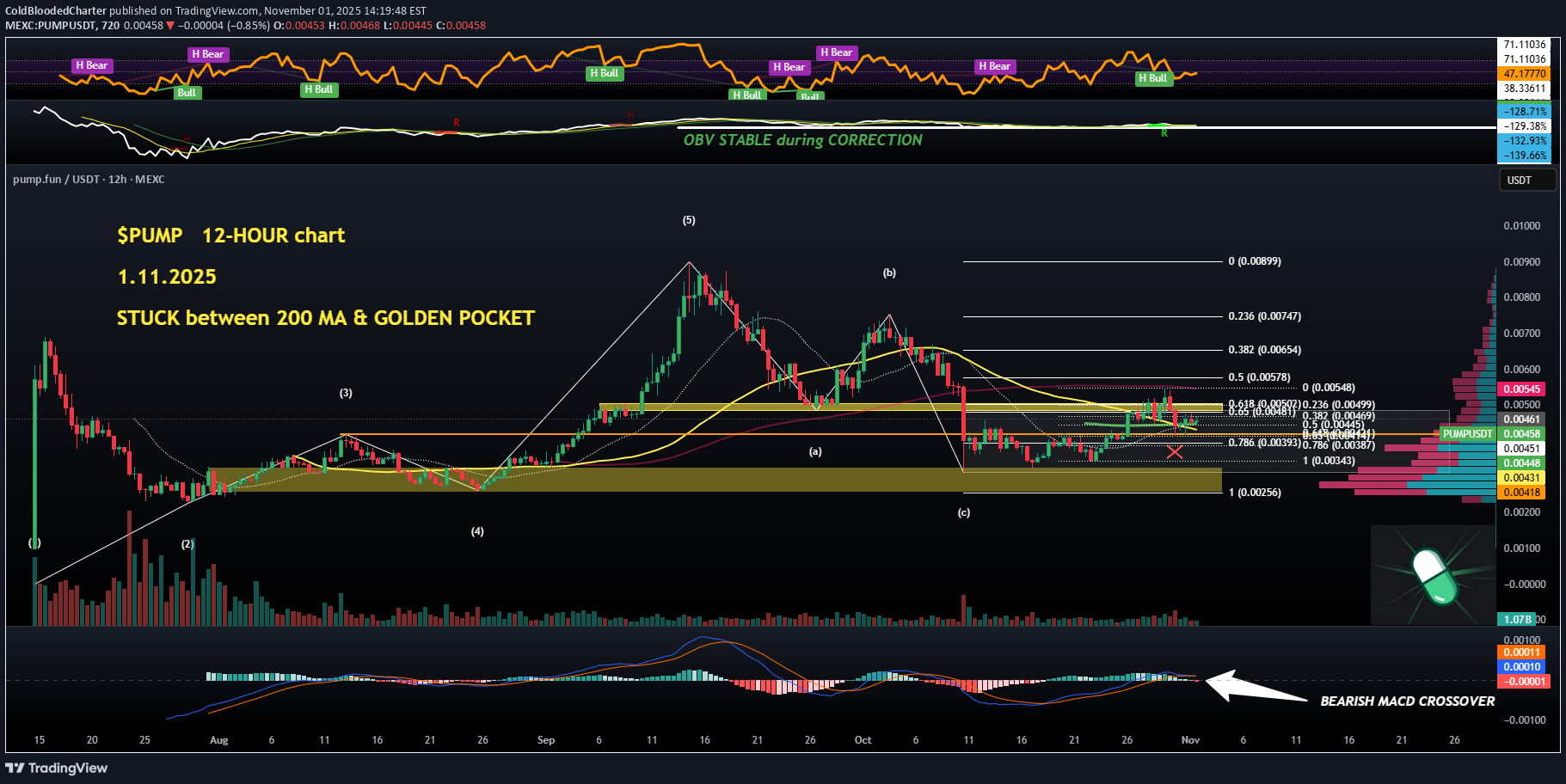This screenshot has width=1566, height=784.
Task: Click the white arrow pointing at the MACD
Action: (1256, 687)
